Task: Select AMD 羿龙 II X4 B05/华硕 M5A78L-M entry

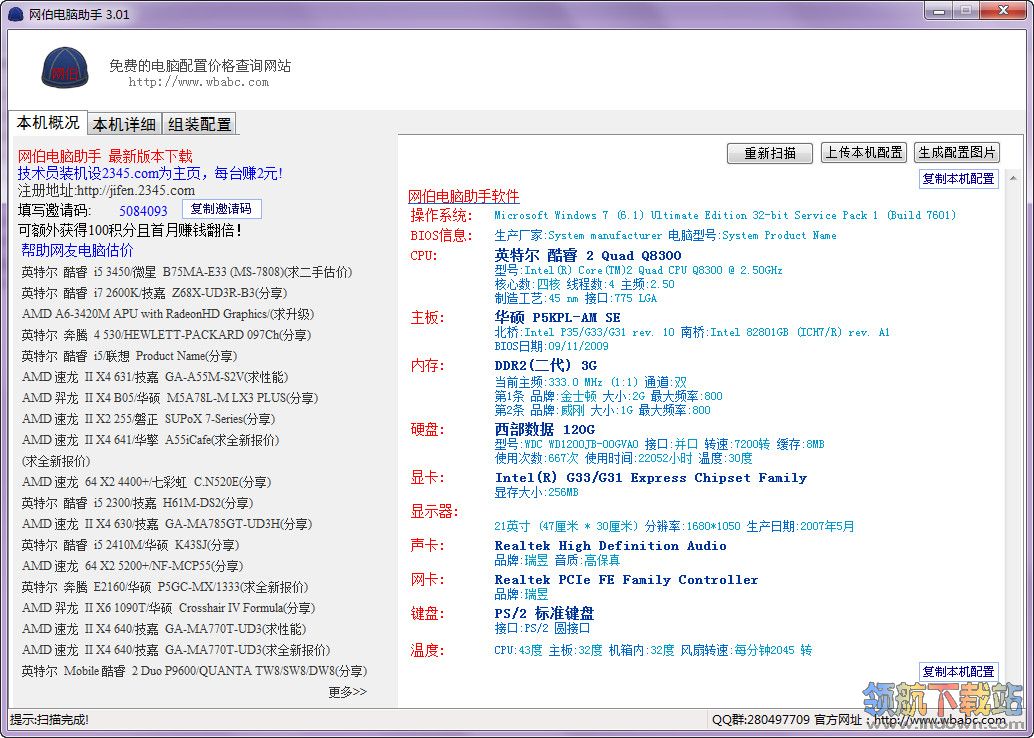Action: [x=169, y=398]
